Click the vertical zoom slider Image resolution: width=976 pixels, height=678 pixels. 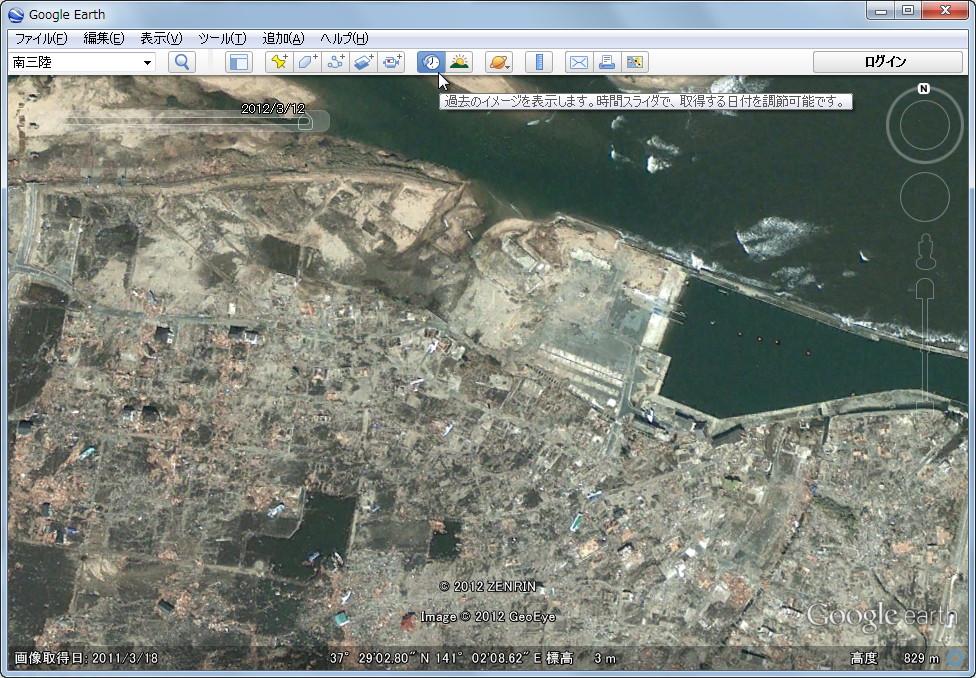[x=925, y=346]
